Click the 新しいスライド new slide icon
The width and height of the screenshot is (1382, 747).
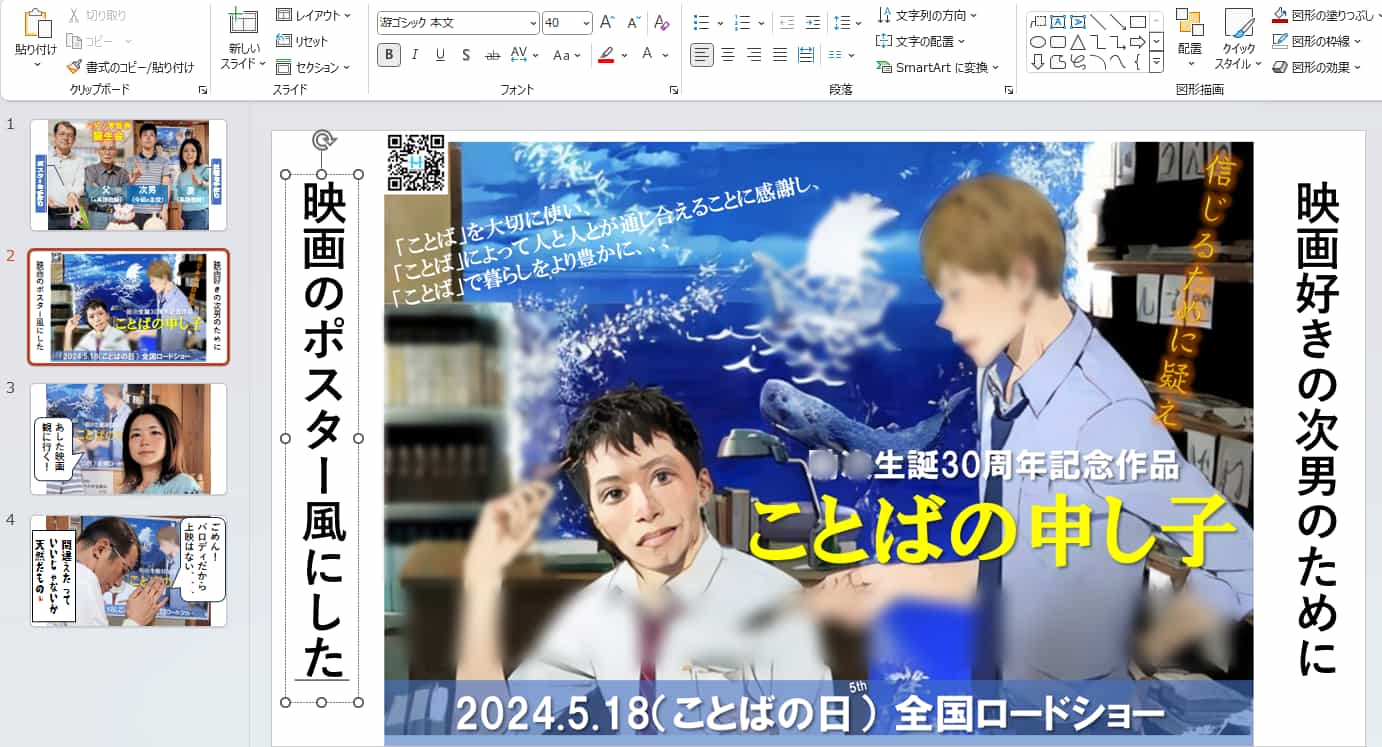click(243, 22)
